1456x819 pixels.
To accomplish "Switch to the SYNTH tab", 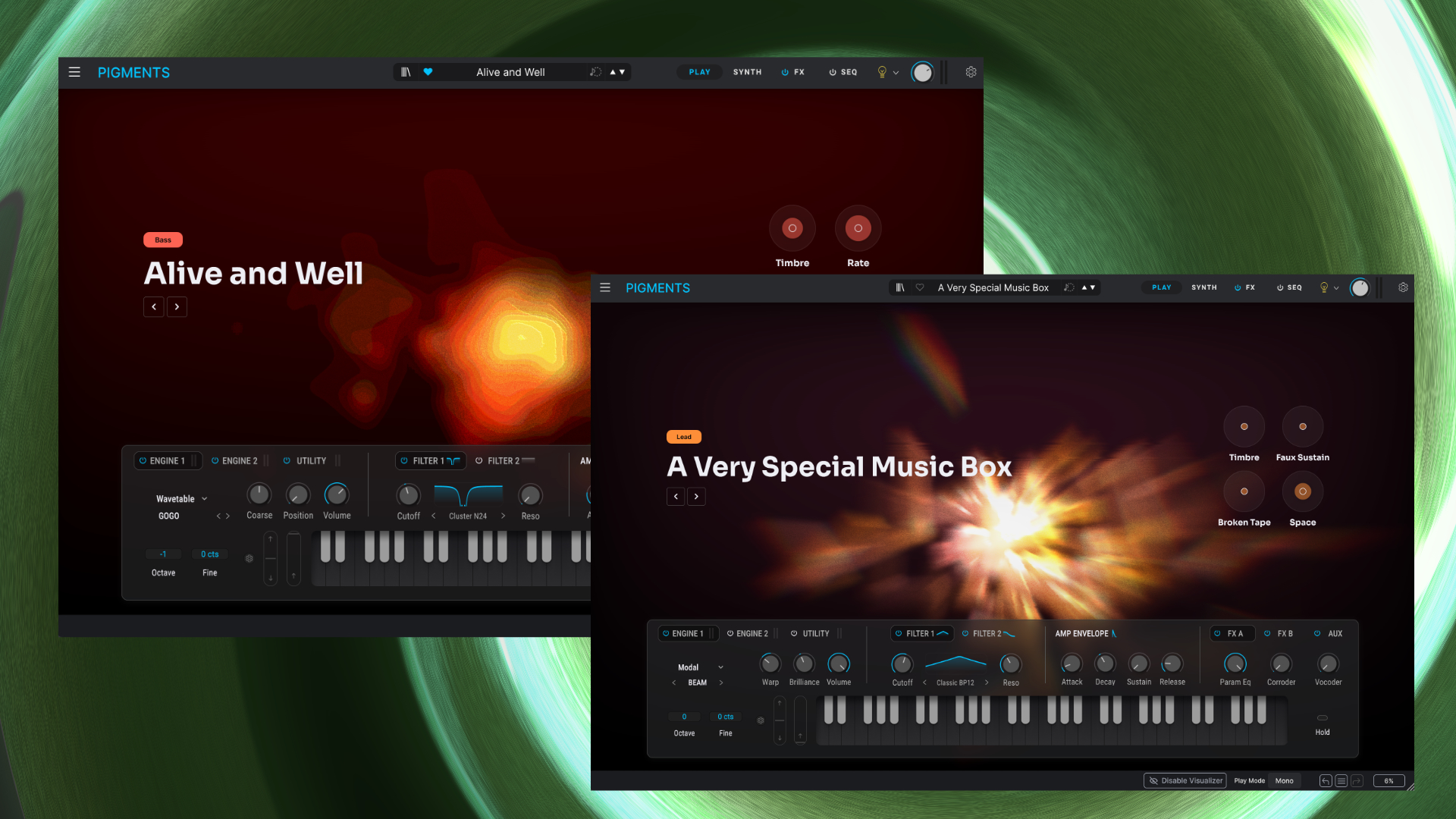I will (x=1204, y=287).
